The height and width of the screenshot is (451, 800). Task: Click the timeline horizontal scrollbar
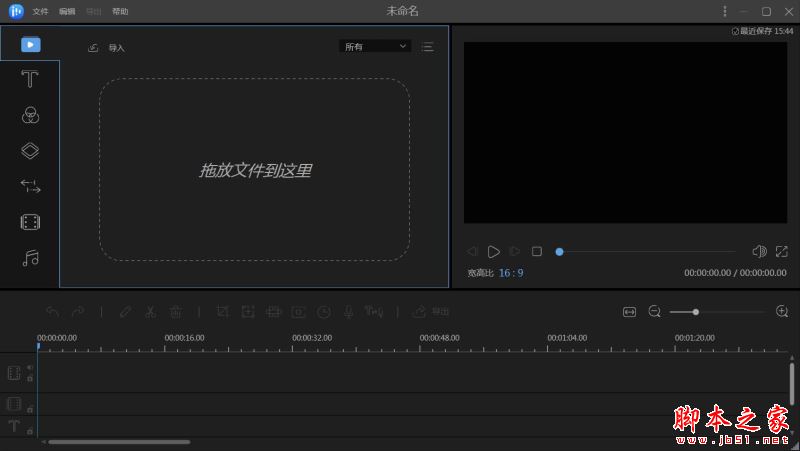click(x=119, y=442)
